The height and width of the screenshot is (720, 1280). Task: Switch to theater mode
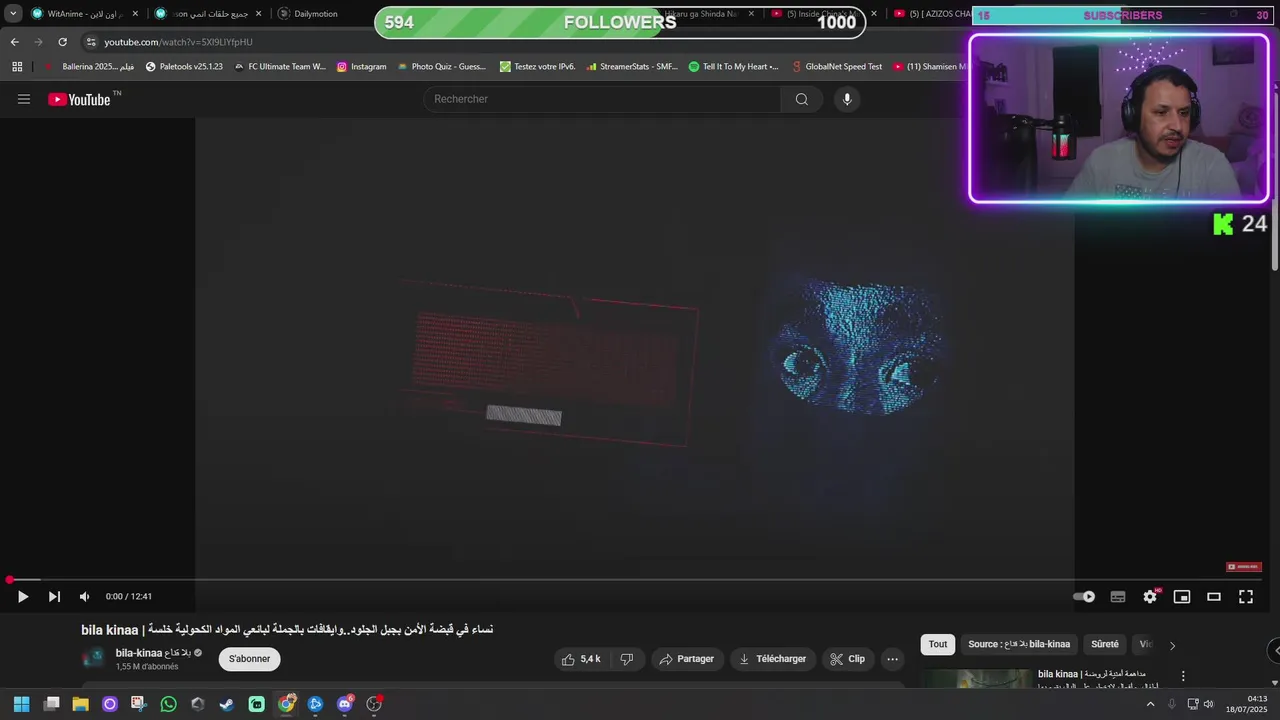(x=1214, y=597)
